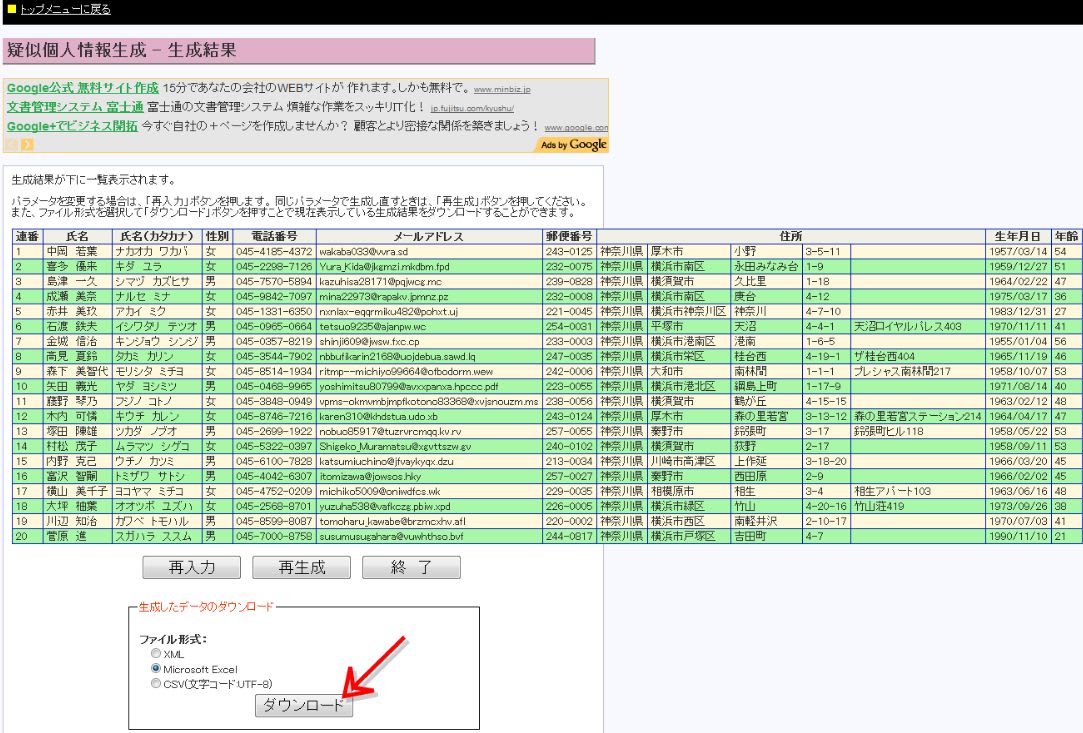The width and height of the screenshot is (1083, 733).
Task: Click the previous ad arrow icon
Action: pyautogui.click(x=12, y=145)
